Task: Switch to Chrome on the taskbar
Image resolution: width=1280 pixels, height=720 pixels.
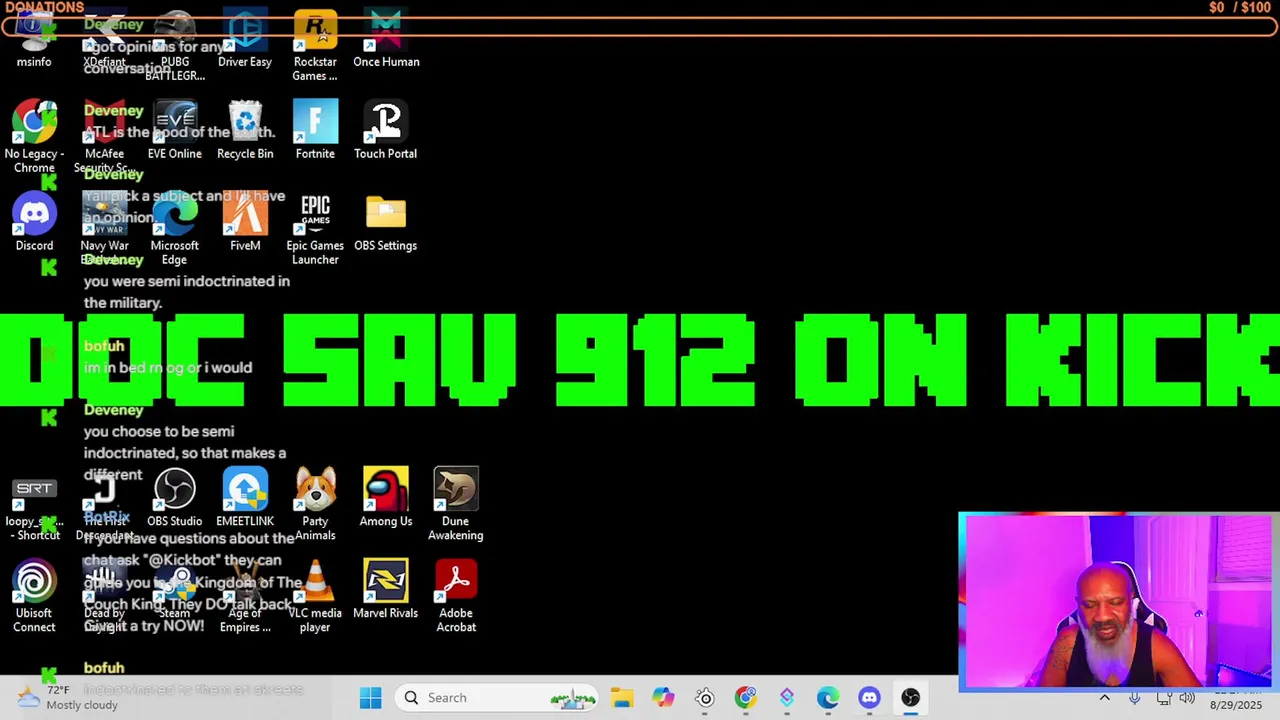Action: point(746,698)
